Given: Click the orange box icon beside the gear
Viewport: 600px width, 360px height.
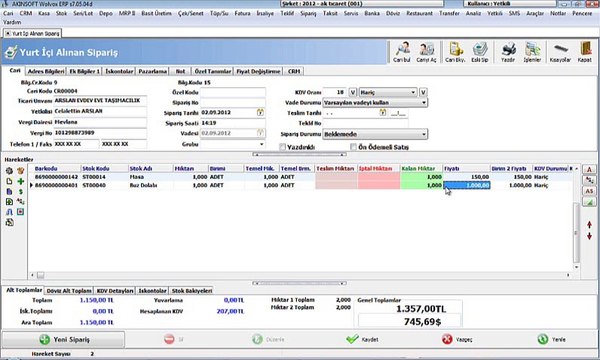Looking at the screenshot, I should [x=21, y=171].
